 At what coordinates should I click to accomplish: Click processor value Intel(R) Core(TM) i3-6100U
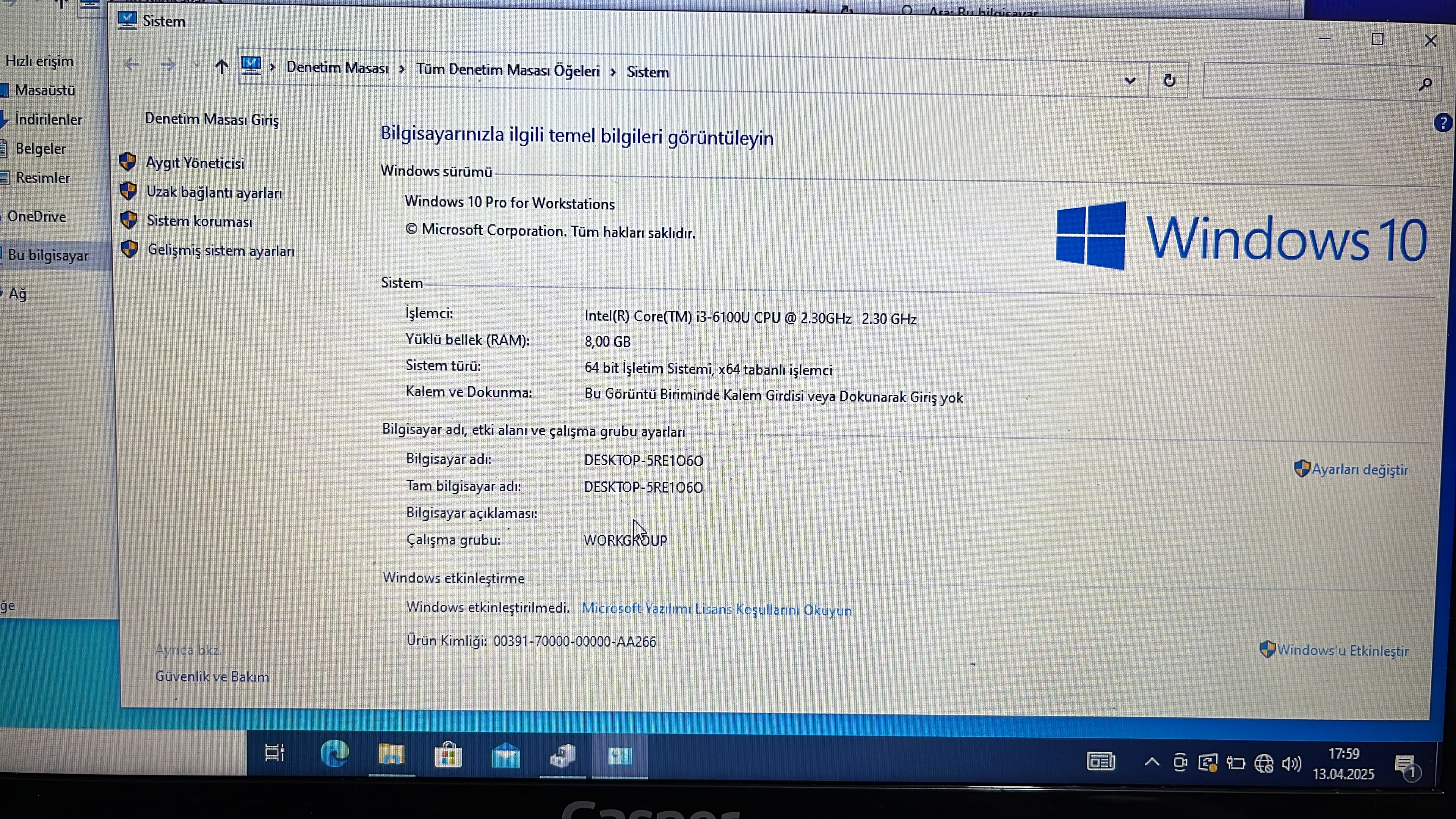[750, 318]
